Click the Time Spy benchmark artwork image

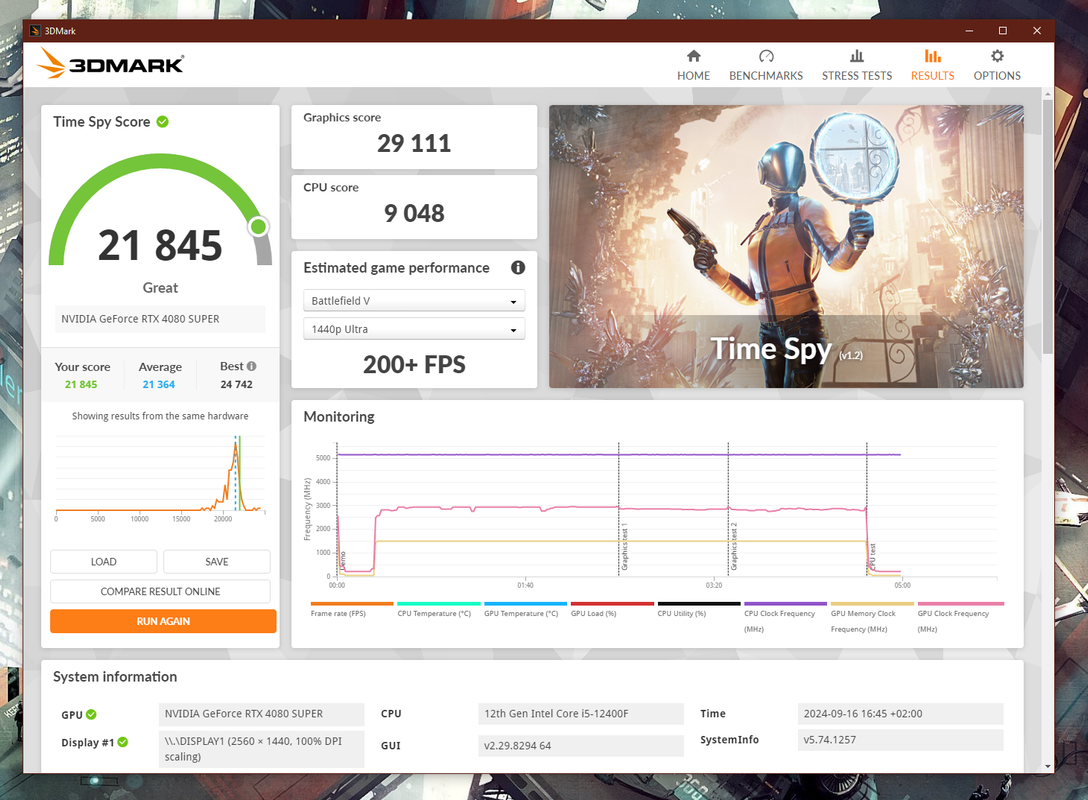(786, 246)
